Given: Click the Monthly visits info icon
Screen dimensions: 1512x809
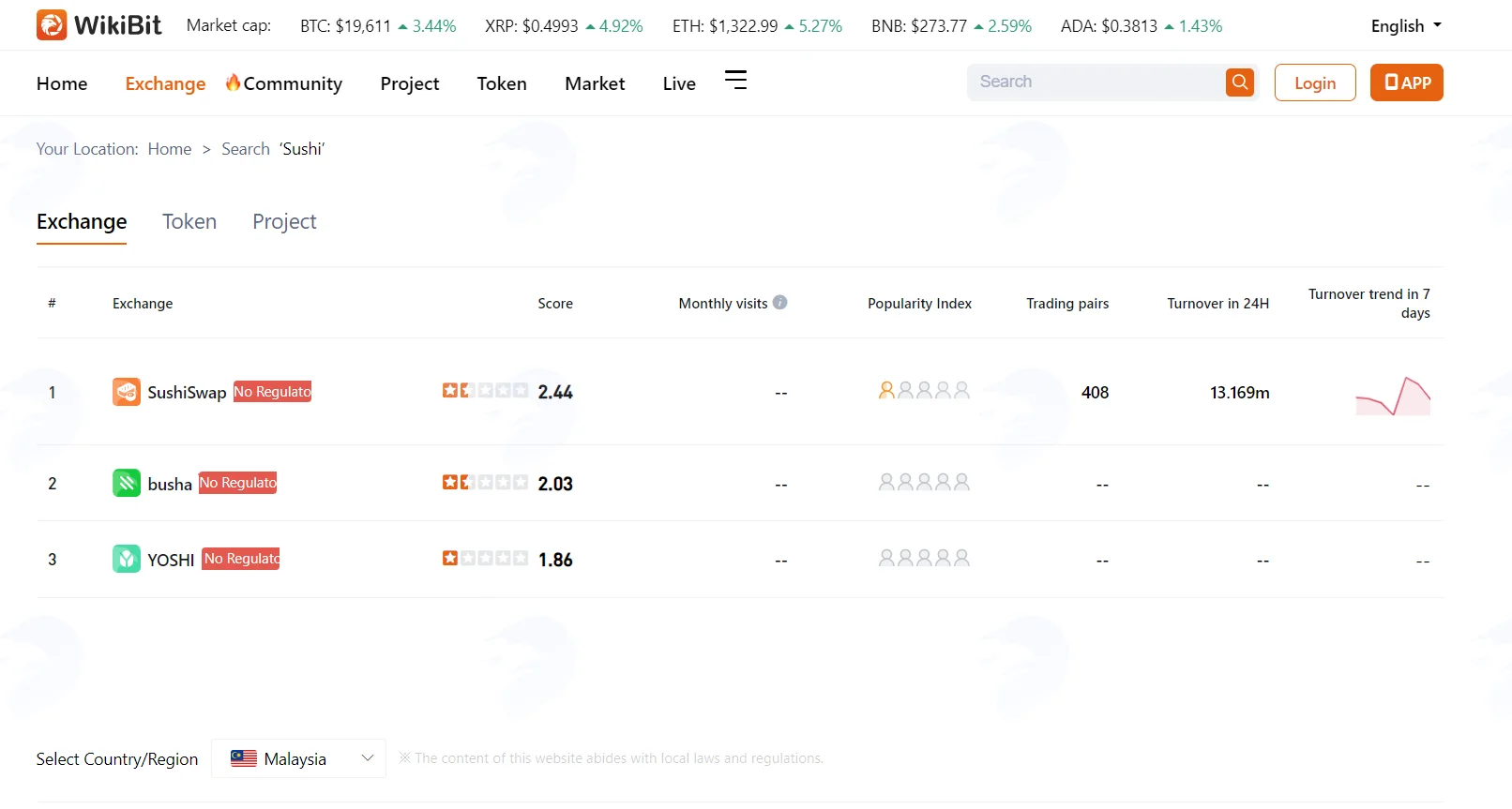Looking at the screenshot, I should point(779,302).
